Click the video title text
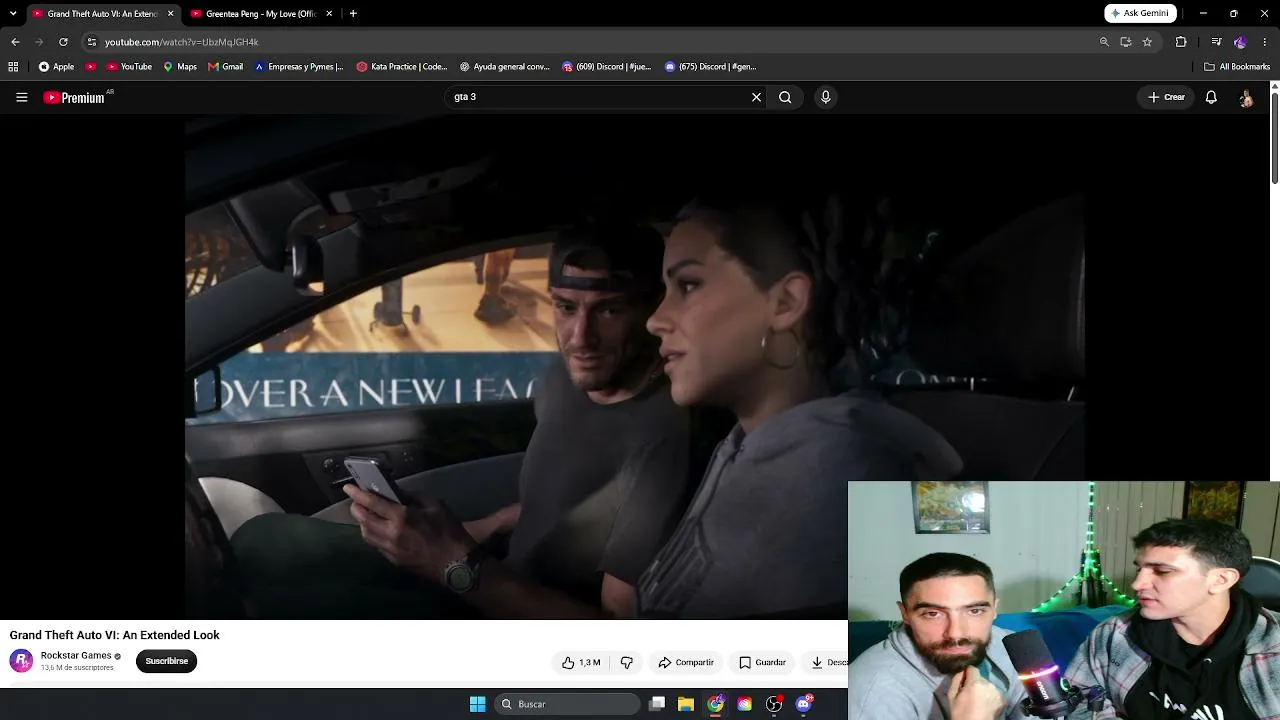The height and width of the screenshot is (720, 1280). point(115,635)
